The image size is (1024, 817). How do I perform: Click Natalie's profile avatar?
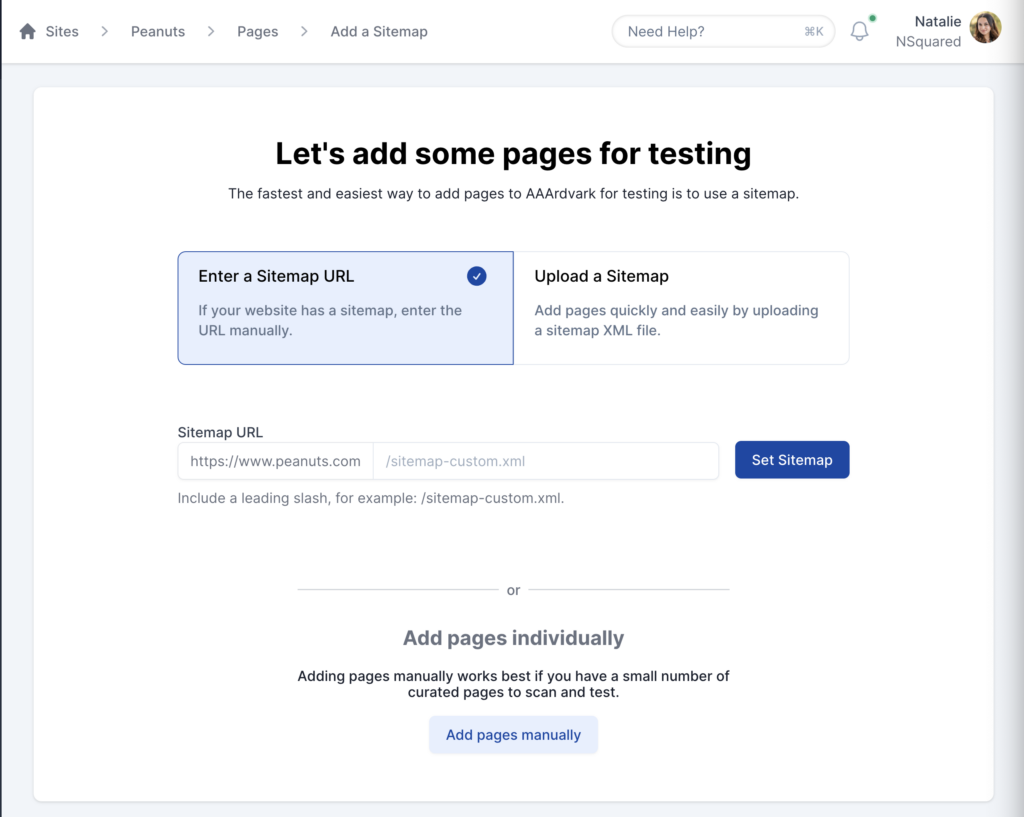(x=985, y=28)
